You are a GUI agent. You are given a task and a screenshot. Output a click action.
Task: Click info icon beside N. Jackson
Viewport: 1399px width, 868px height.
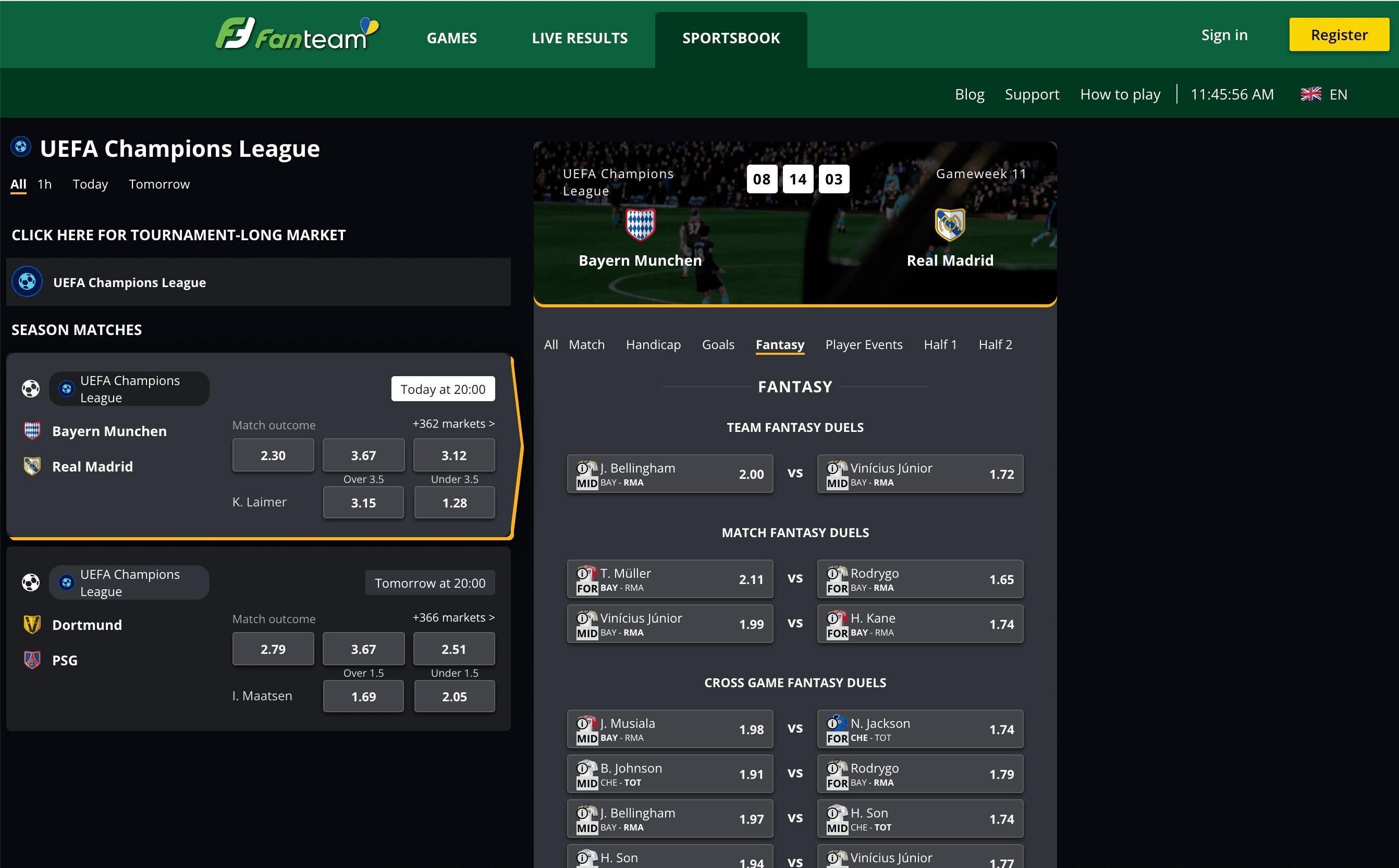click(832, 723)
